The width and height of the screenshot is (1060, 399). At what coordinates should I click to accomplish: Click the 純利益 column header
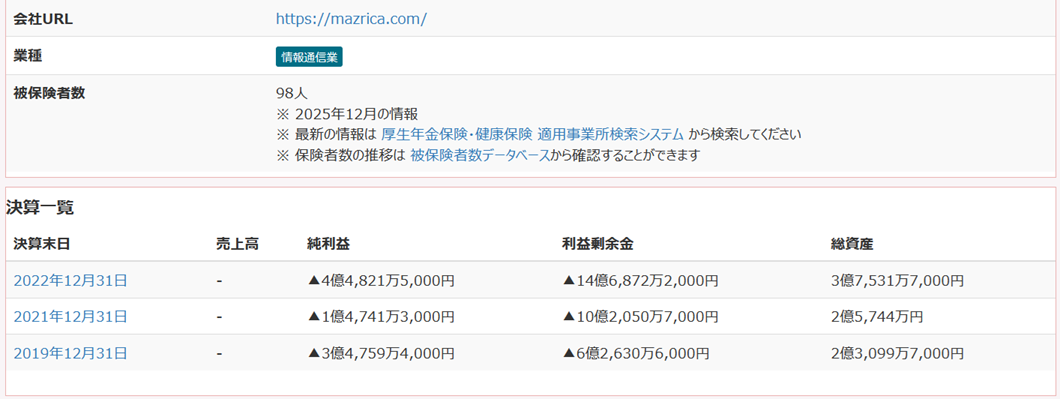(x=329, y=244)
